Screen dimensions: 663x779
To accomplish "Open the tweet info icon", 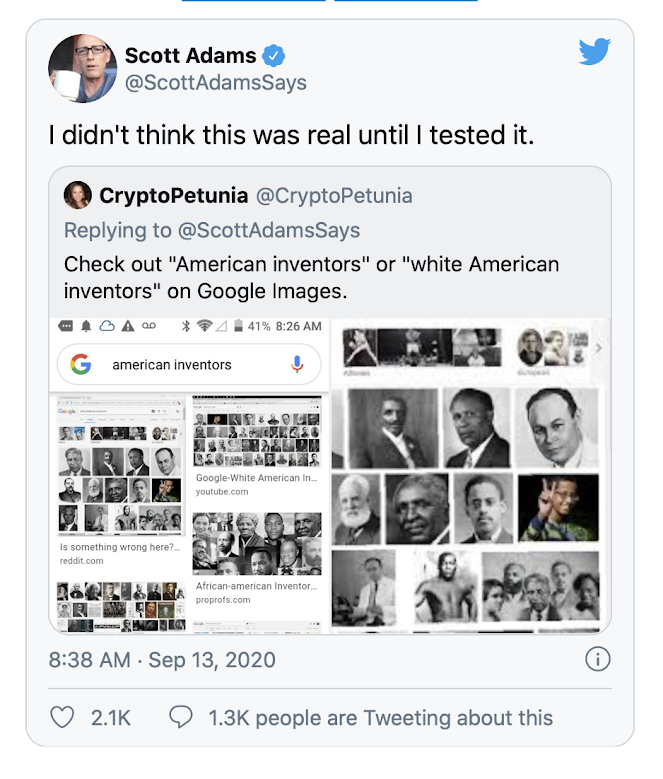I will (597, 660).
